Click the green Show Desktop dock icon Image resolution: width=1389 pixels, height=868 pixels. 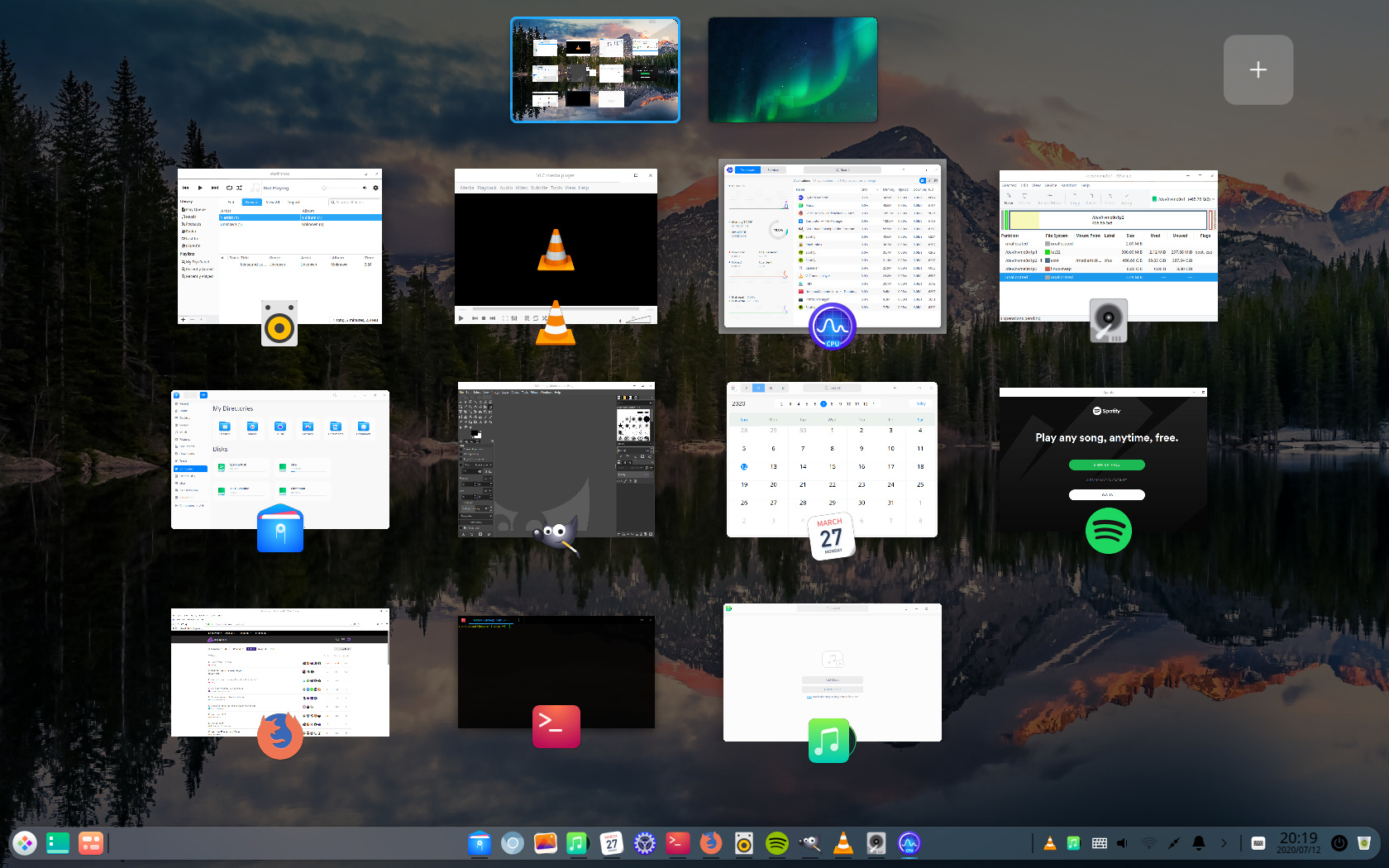pos(58,843)
